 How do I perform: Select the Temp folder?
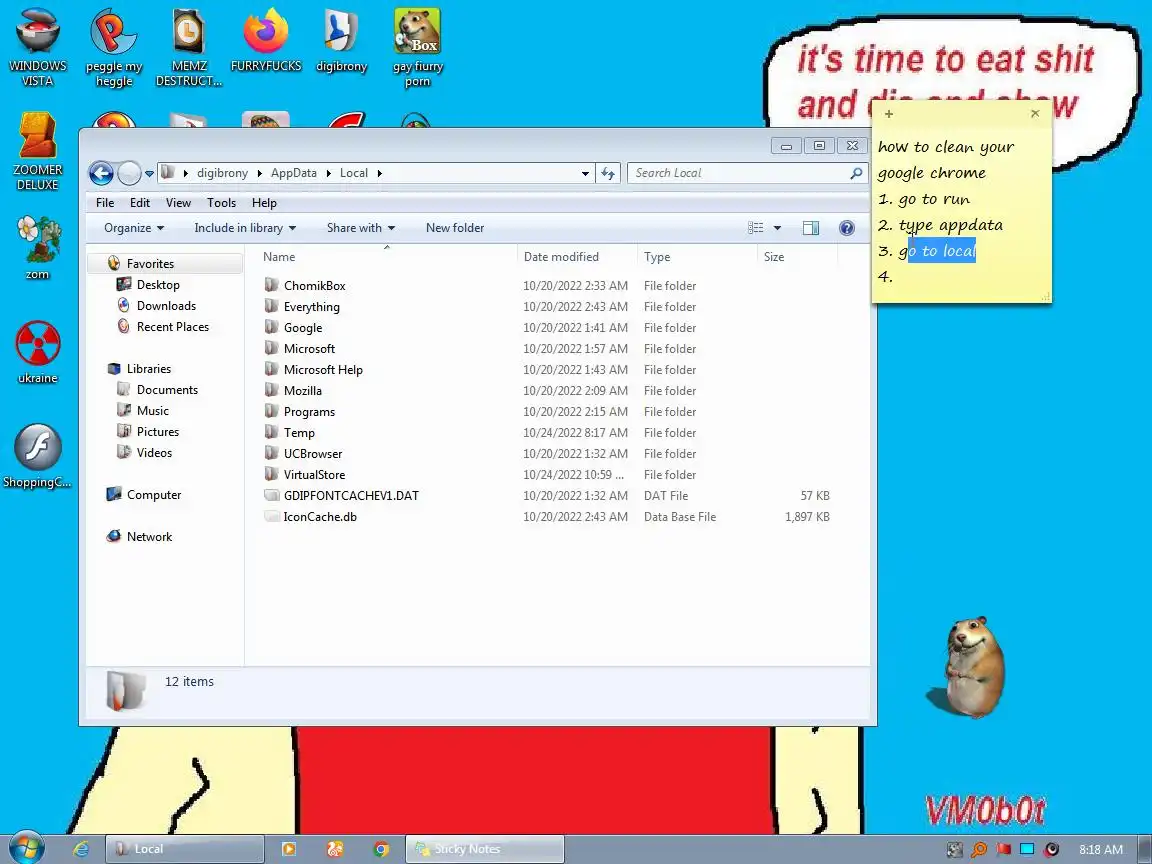pyautogui.click(x=299, y=433)
